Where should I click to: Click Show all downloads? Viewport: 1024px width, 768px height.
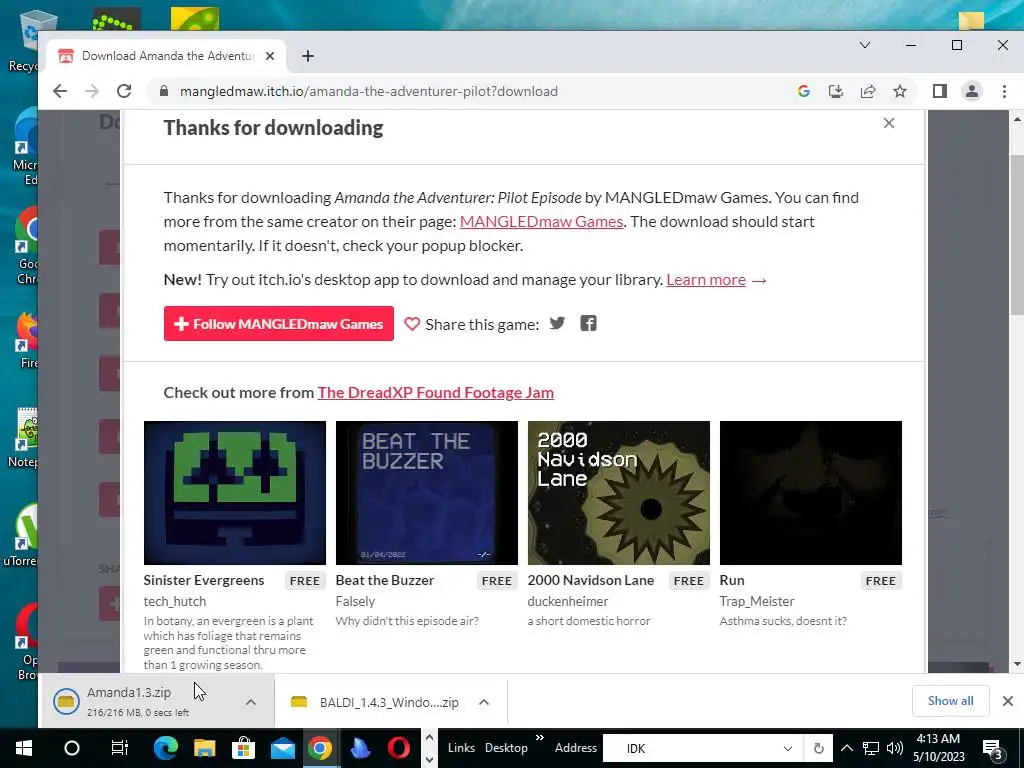click(x=950, y=701)
